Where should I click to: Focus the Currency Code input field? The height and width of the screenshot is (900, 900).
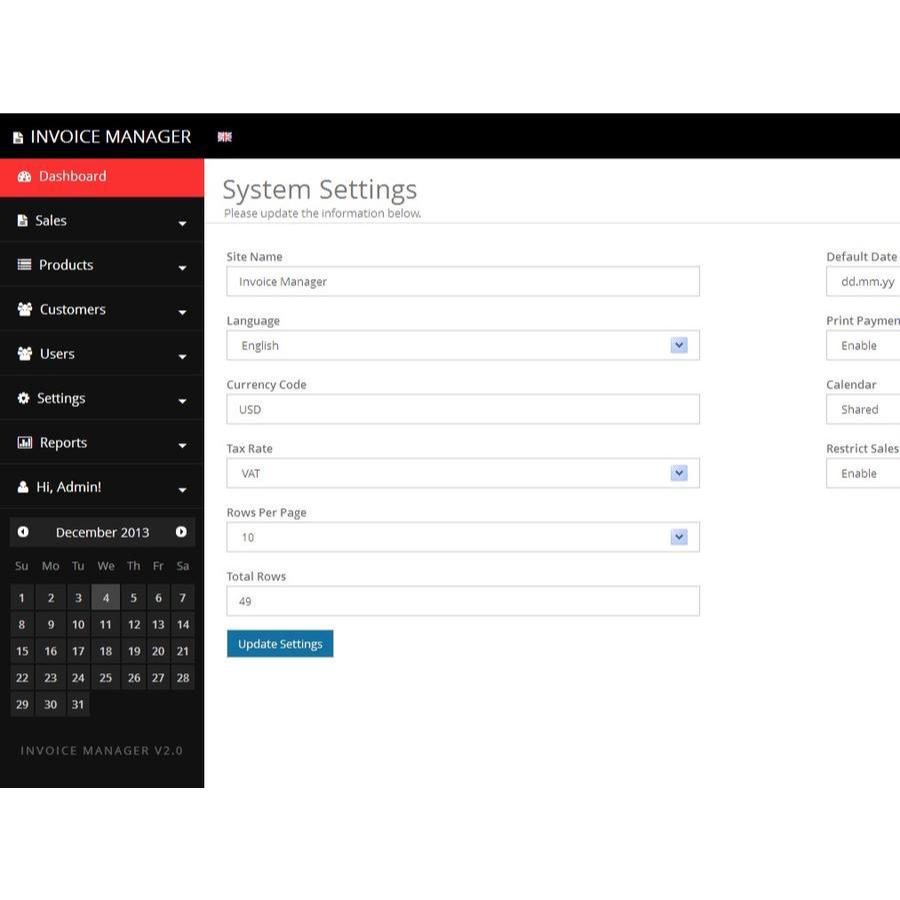[463, 409]
